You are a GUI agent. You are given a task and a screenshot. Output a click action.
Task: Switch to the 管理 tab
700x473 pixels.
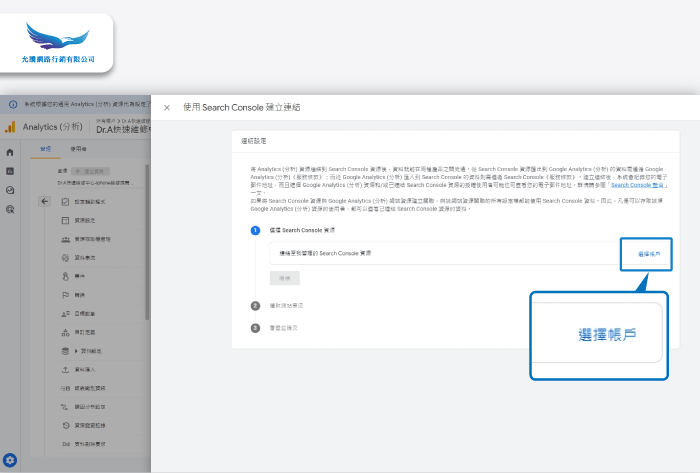(x=44, y=148)
